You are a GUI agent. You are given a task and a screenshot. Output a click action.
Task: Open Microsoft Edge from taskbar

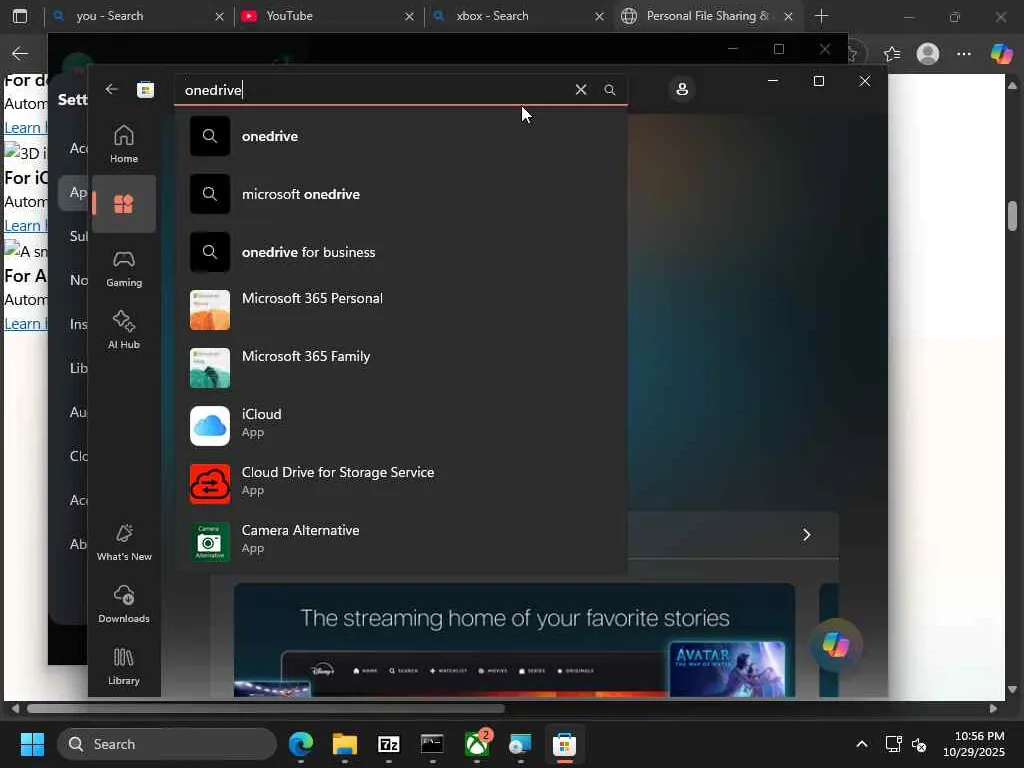coord(301,744)
